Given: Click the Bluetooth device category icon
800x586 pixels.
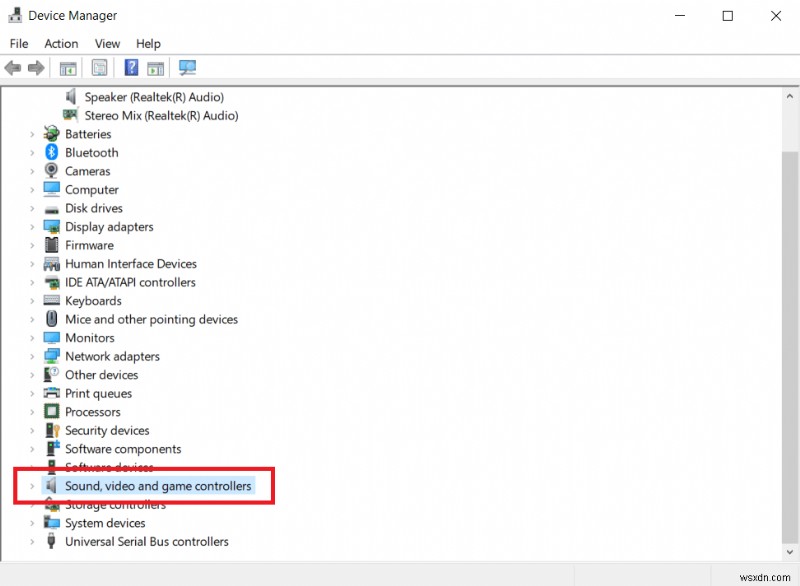Looking at the screenshot, I should pos(51,152).
